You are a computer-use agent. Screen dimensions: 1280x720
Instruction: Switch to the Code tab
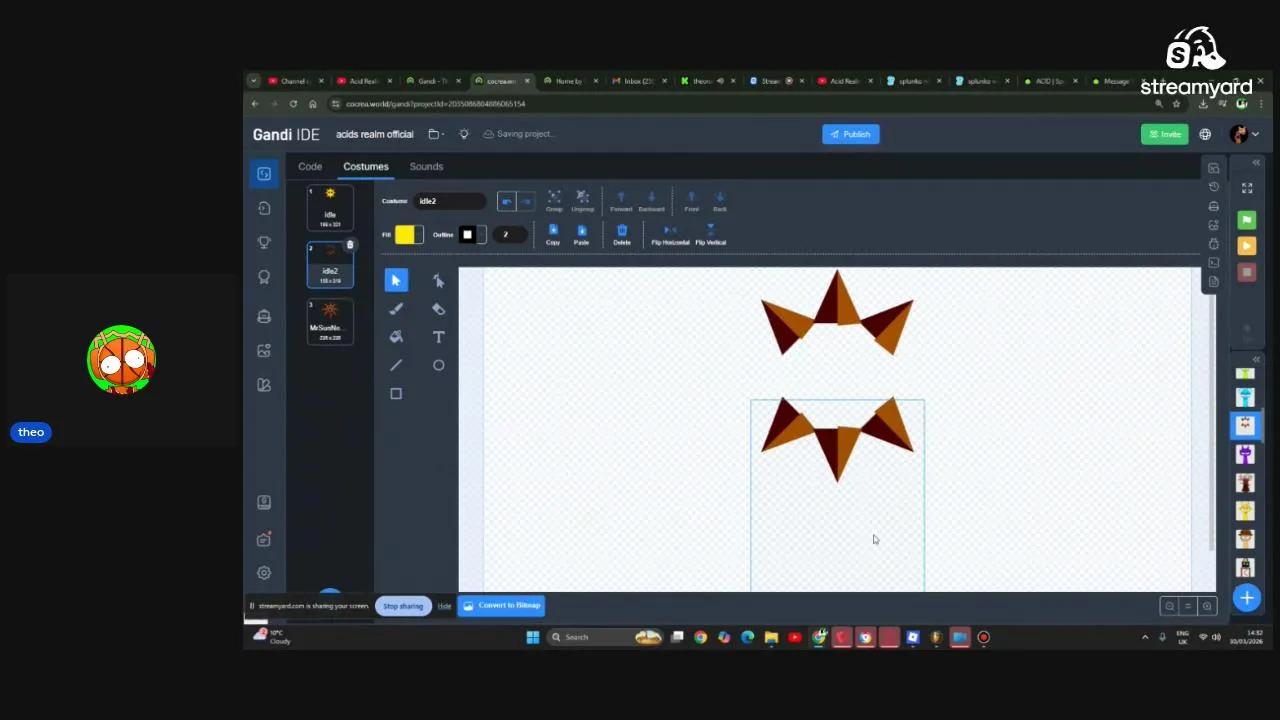(x=310, y=167)
